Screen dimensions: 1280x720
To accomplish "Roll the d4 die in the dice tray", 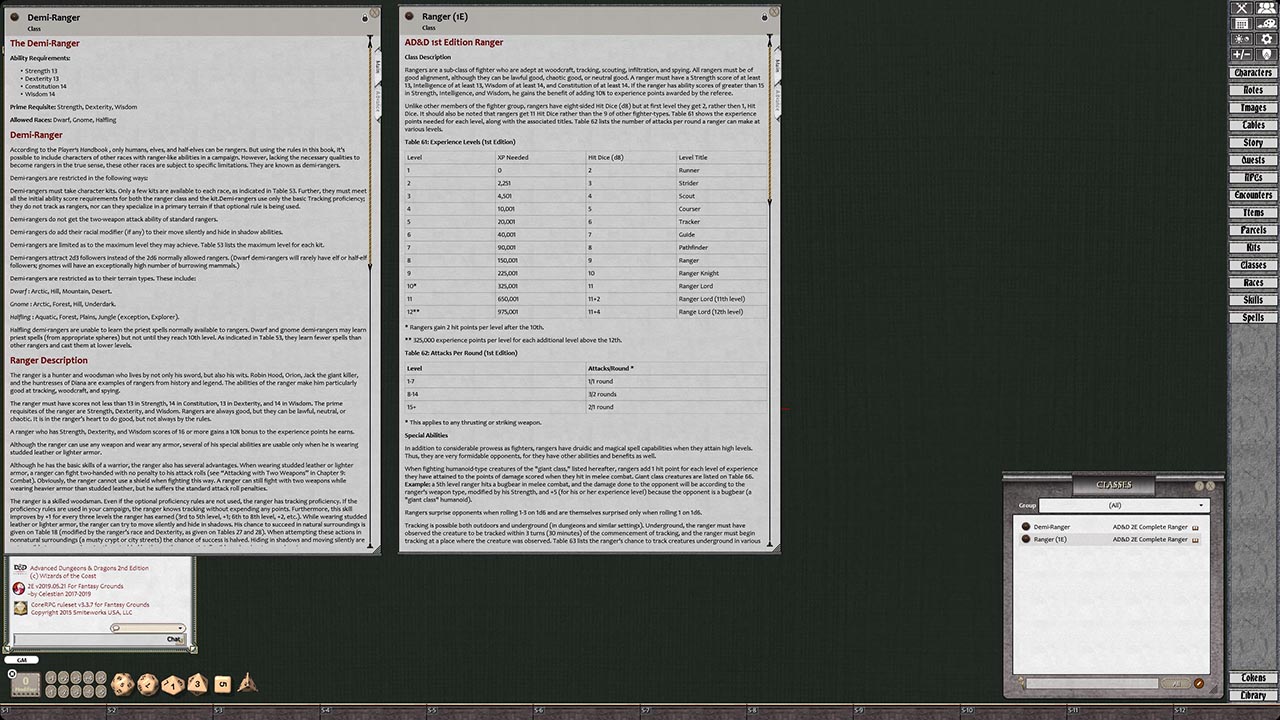I will [248, 684].
